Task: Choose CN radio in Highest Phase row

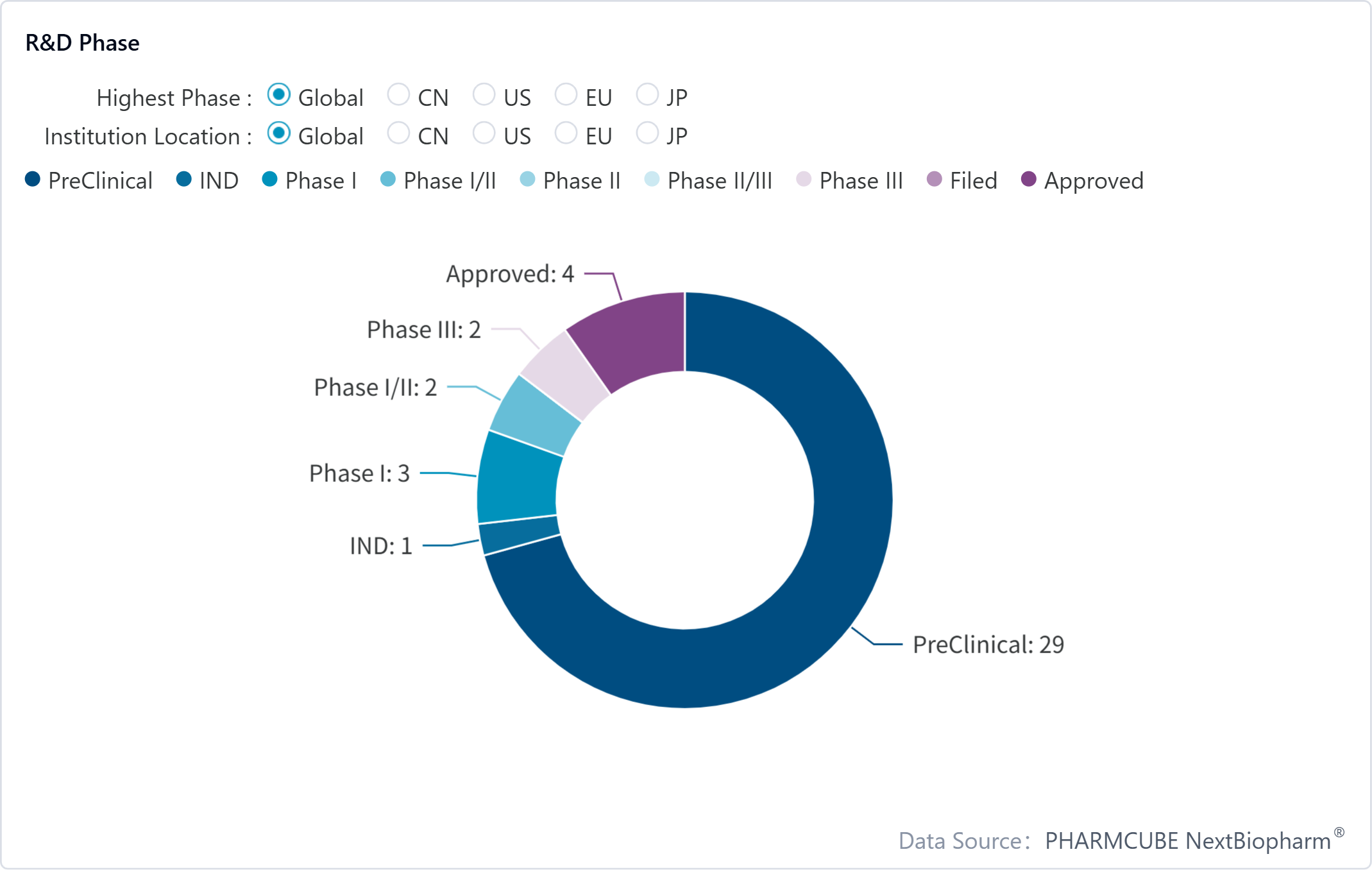Action: pyautogui.click(x=398, y=95)
